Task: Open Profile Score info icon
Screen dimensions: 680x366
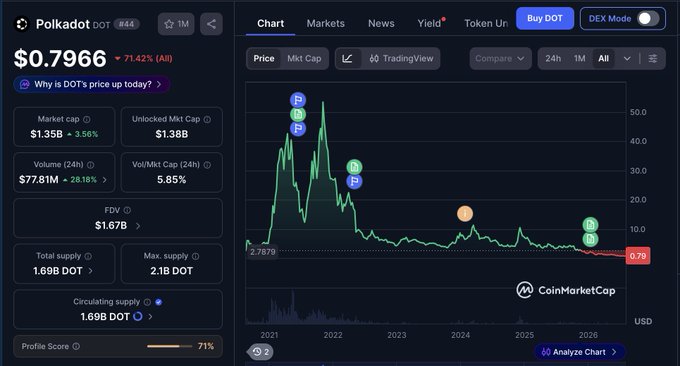Action: point(76,346)
